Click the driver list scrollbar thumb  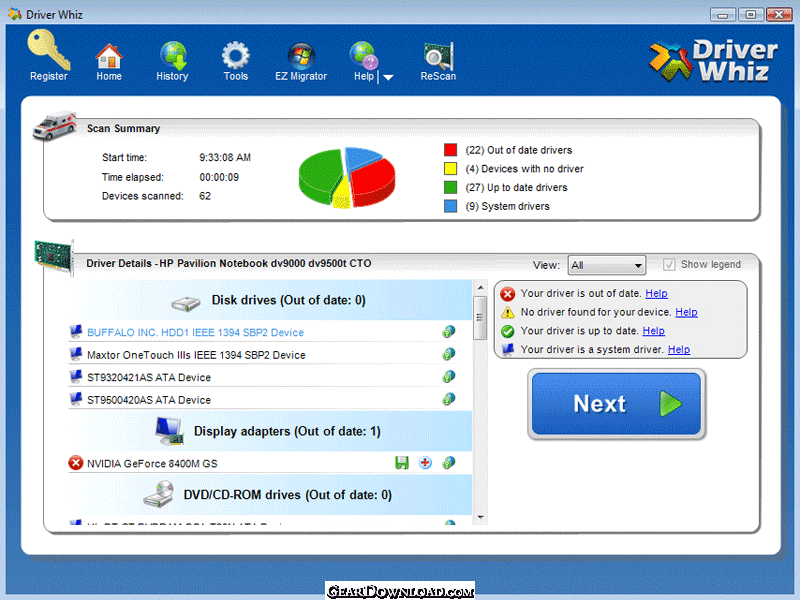coord(480,318)
